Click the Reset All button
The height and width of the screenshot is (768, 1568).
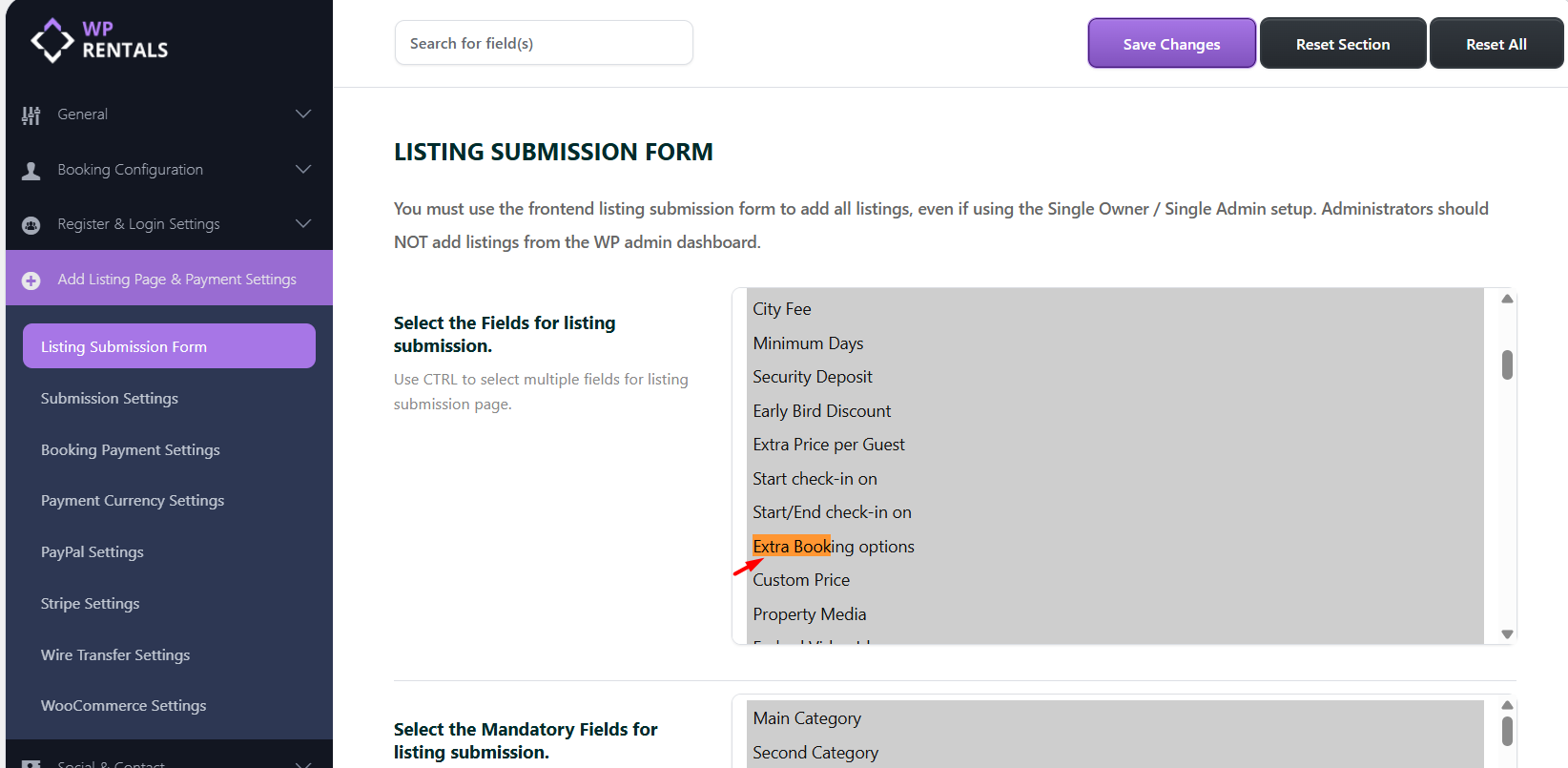1496,44
